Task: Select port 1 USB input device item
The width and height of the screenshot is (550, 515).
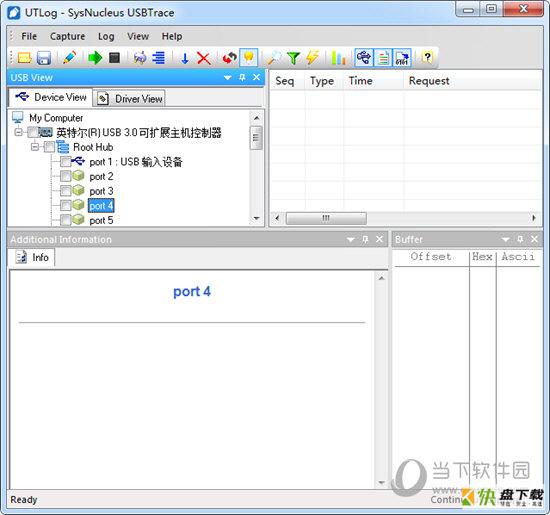Action: 136,162
